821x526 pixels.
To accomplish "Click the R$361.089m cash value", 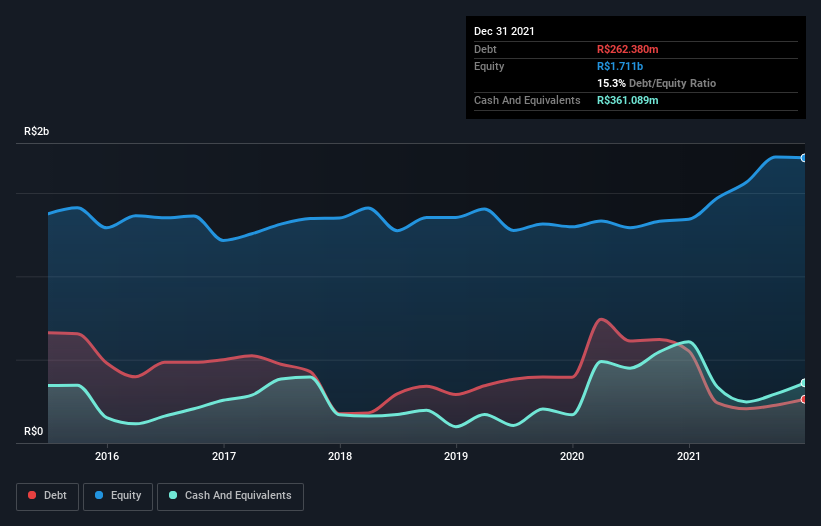I will click(628, 100).
